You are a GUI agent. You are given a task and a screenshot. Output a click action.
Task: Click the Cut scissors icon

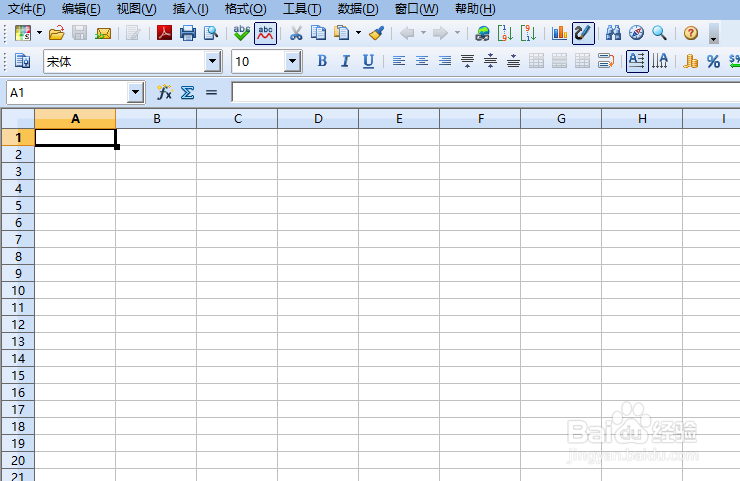(x=296, y=33)
